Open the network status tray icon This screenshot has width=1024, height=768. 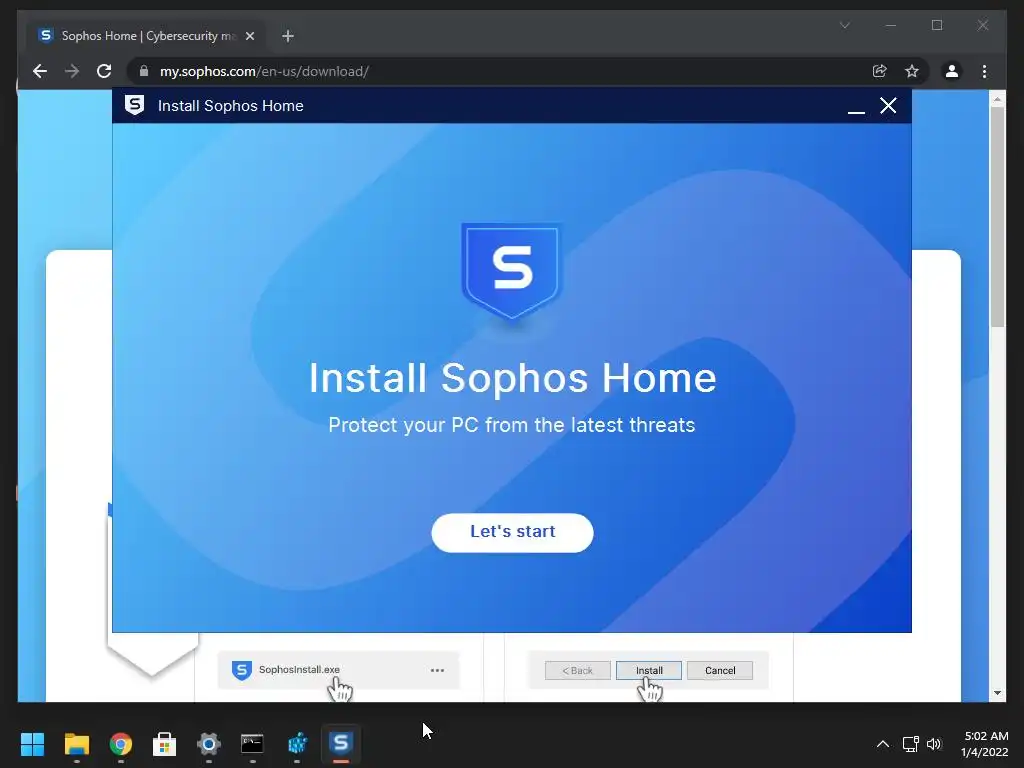click(x=910, y=744)
